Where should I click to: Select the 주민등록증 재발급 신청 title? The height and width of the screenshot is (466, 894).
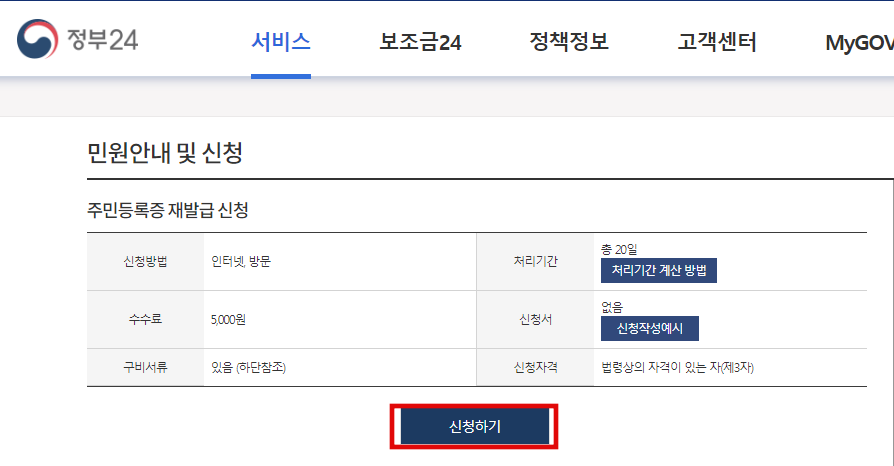coord(168,210)
